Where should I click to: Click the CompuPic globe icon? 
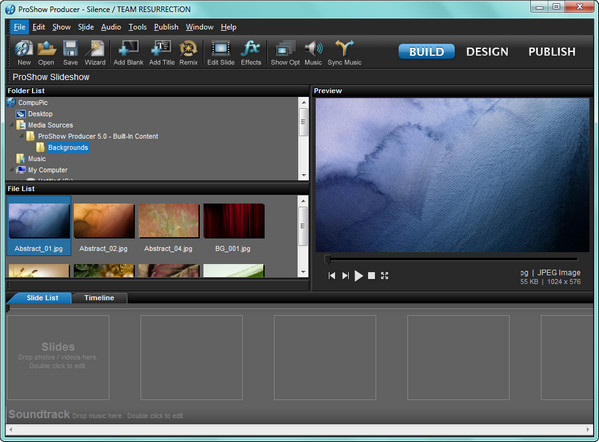[x=11, y=102]
